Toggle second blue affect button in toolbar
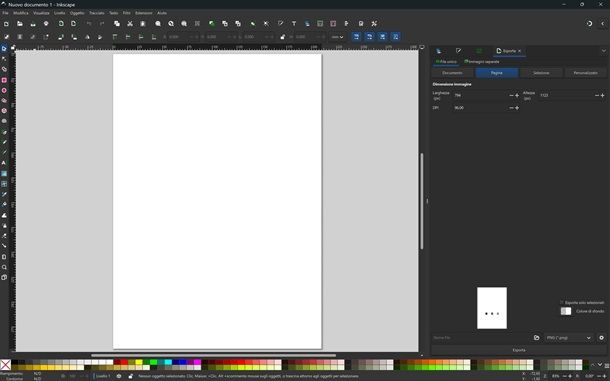Screen dimensions: 610x381 [x=370, y=37]
